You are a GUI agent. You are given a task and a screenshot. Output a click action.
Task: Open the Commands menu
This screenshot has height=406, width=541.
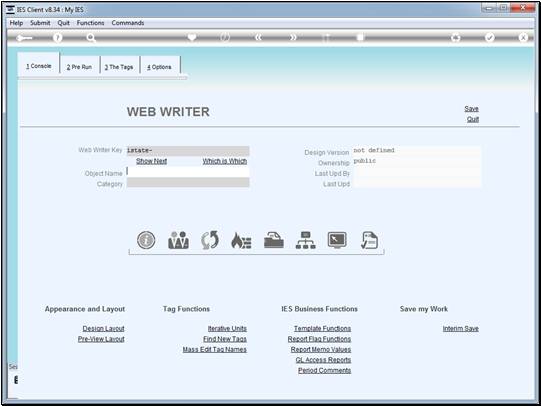128,23
